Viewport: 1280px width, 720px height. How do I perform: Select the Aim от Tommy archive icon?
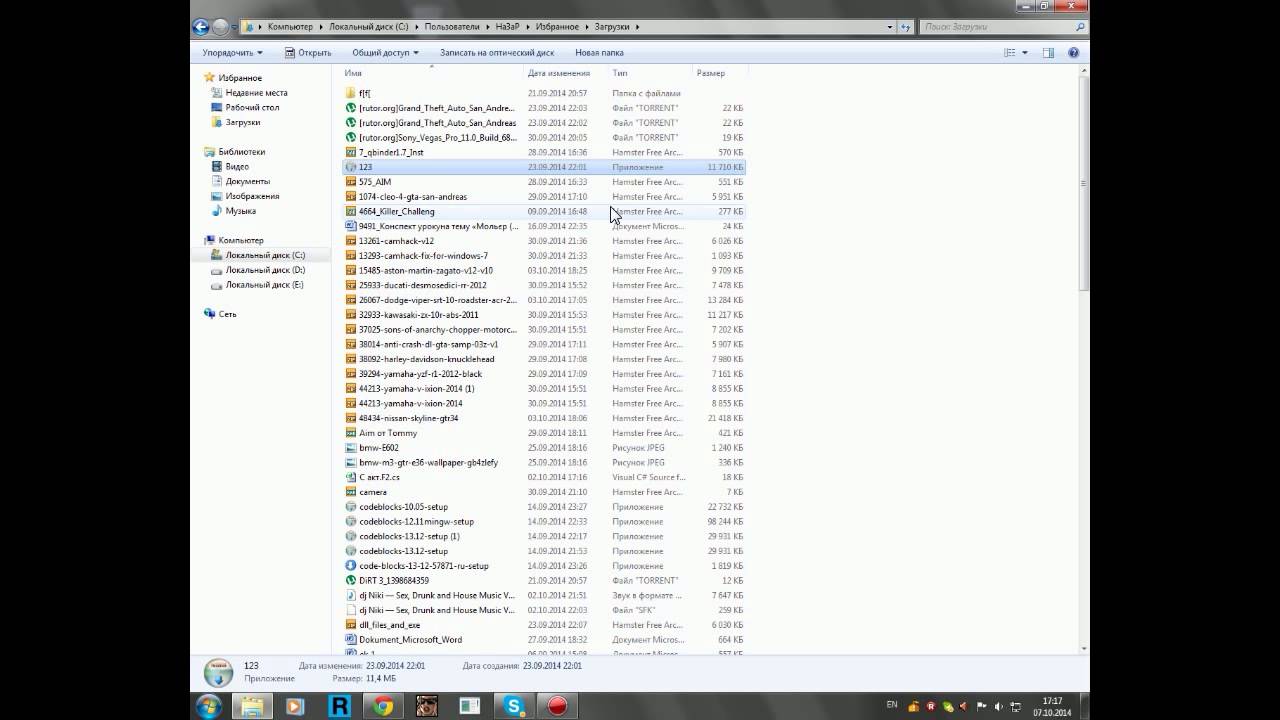351,433
